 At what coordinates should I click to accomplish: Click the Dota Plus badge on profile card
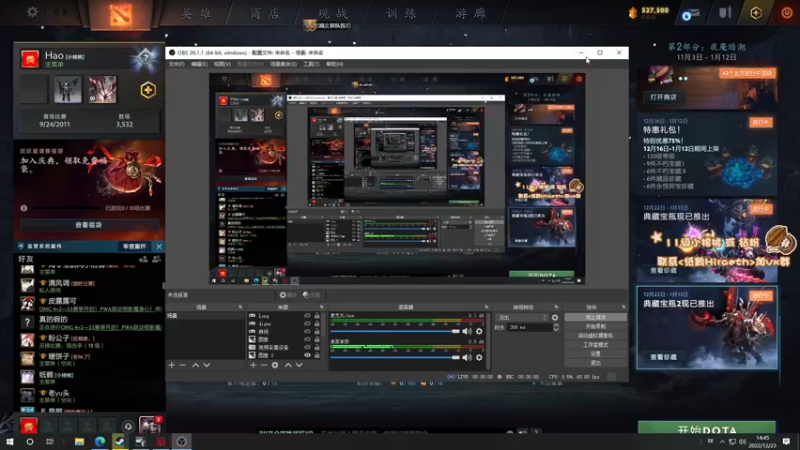tap(148, 90)
